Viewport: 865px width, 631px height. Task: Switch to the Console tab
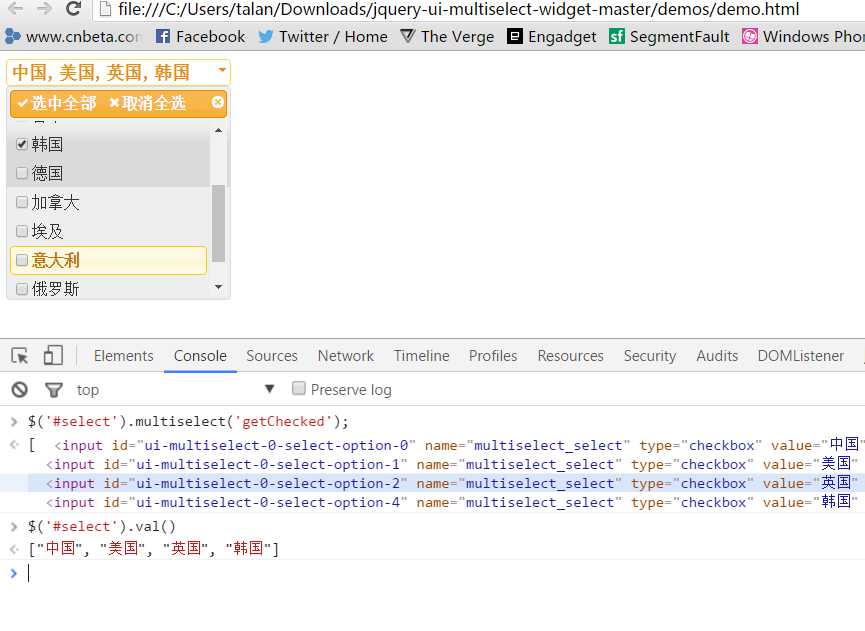point(200,356)
